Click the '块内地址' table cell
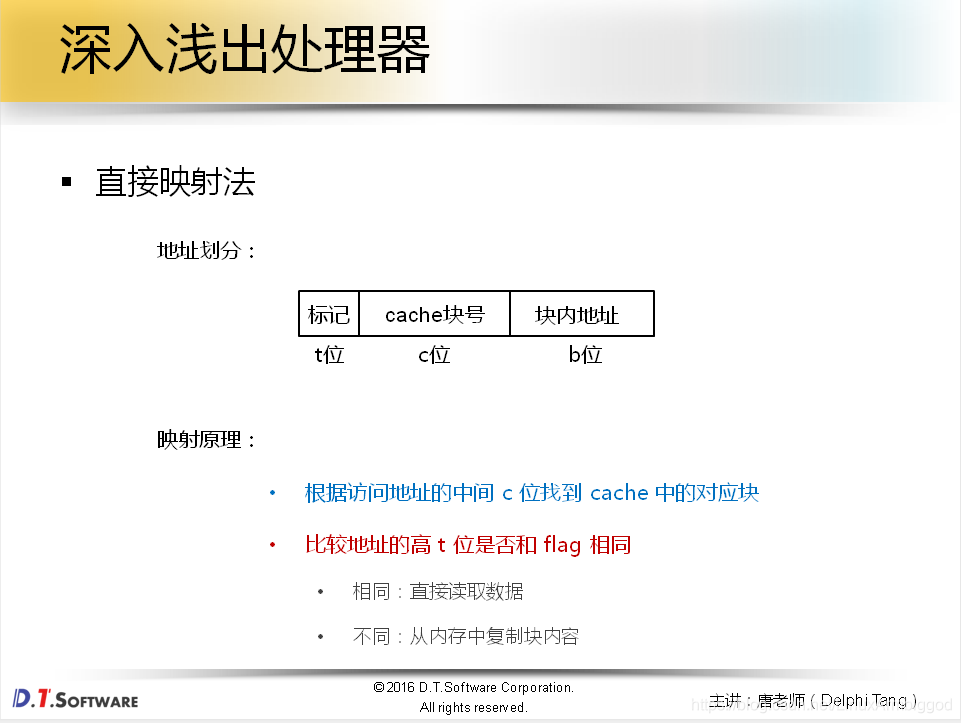The image size is (961, 723). click(x=583, y=313)
